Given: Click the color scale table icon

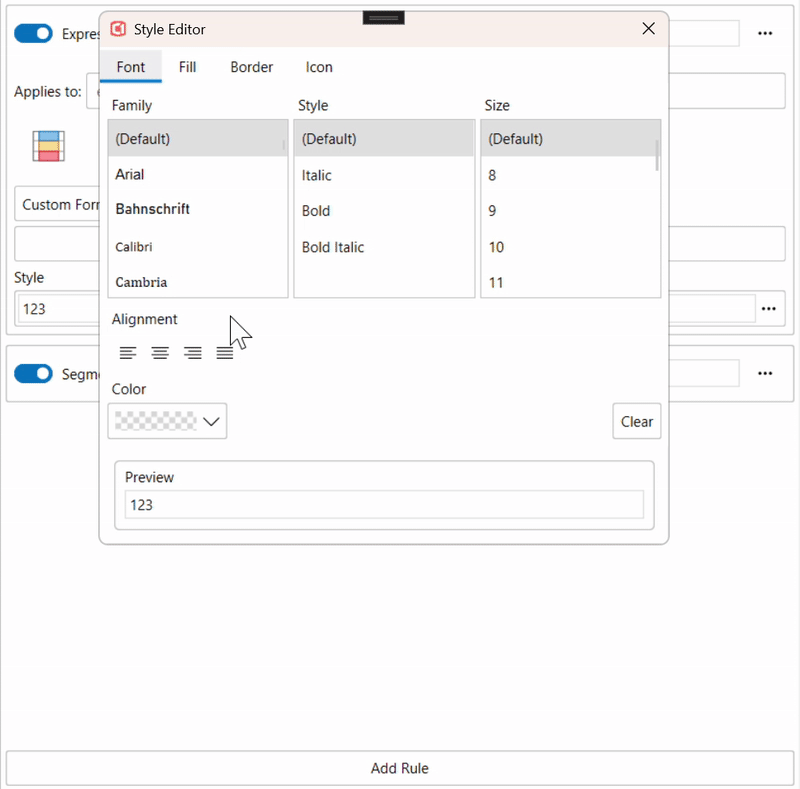Looking at the screenshot, I should tap(49, 146).
